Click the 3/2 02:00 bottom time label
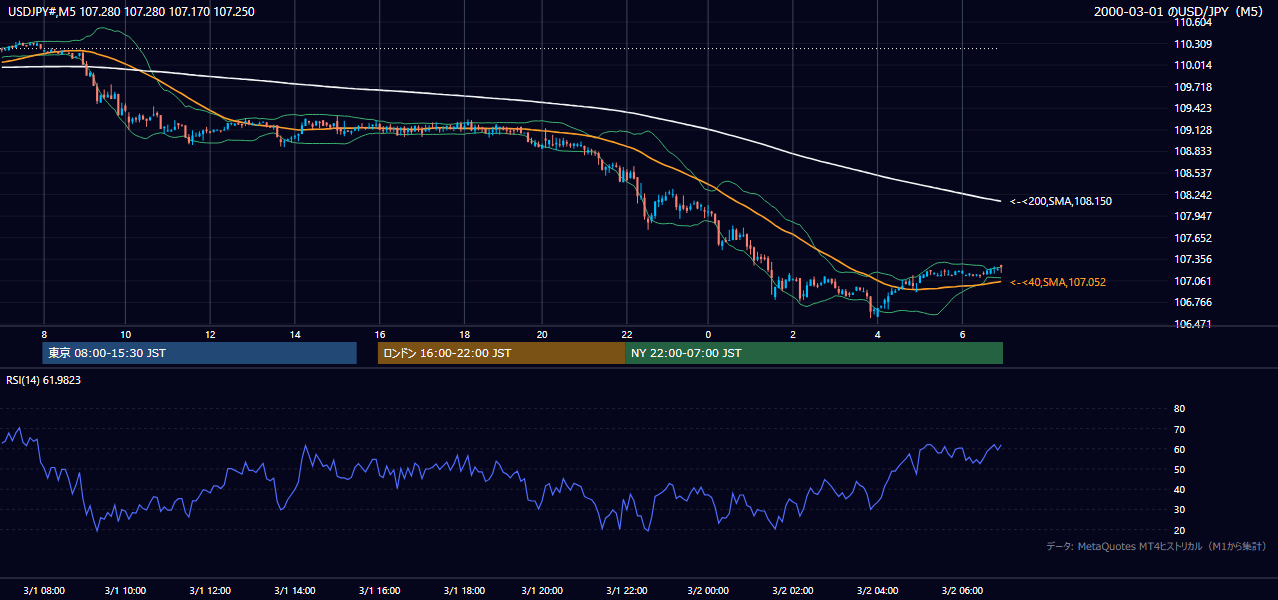Screen dimensions: 1278x600 (794, 591)
